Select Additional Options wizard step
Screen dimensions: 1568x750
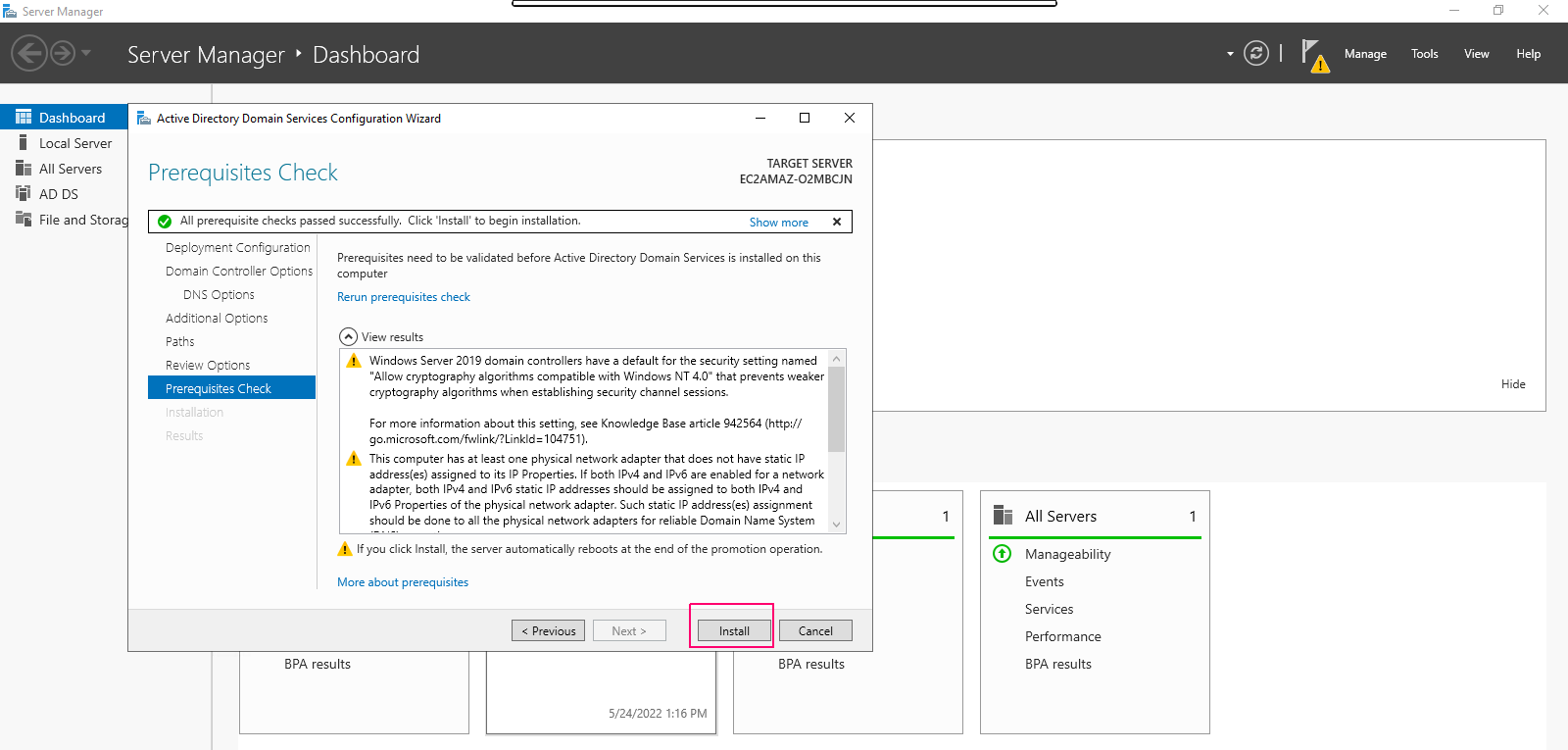pos(217,319)
